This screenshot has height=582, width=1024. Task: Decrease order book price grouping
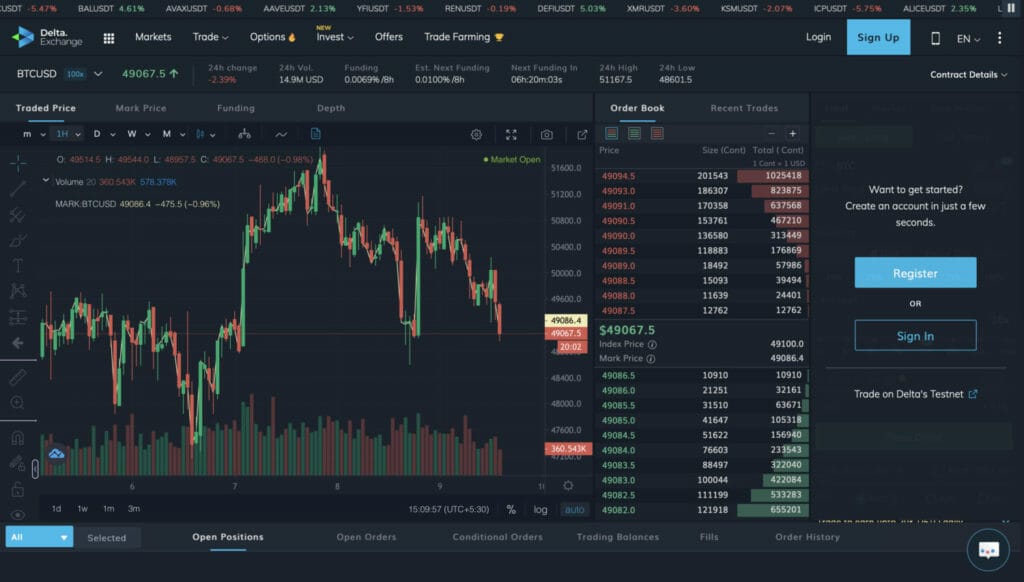(x=771, y=134)
